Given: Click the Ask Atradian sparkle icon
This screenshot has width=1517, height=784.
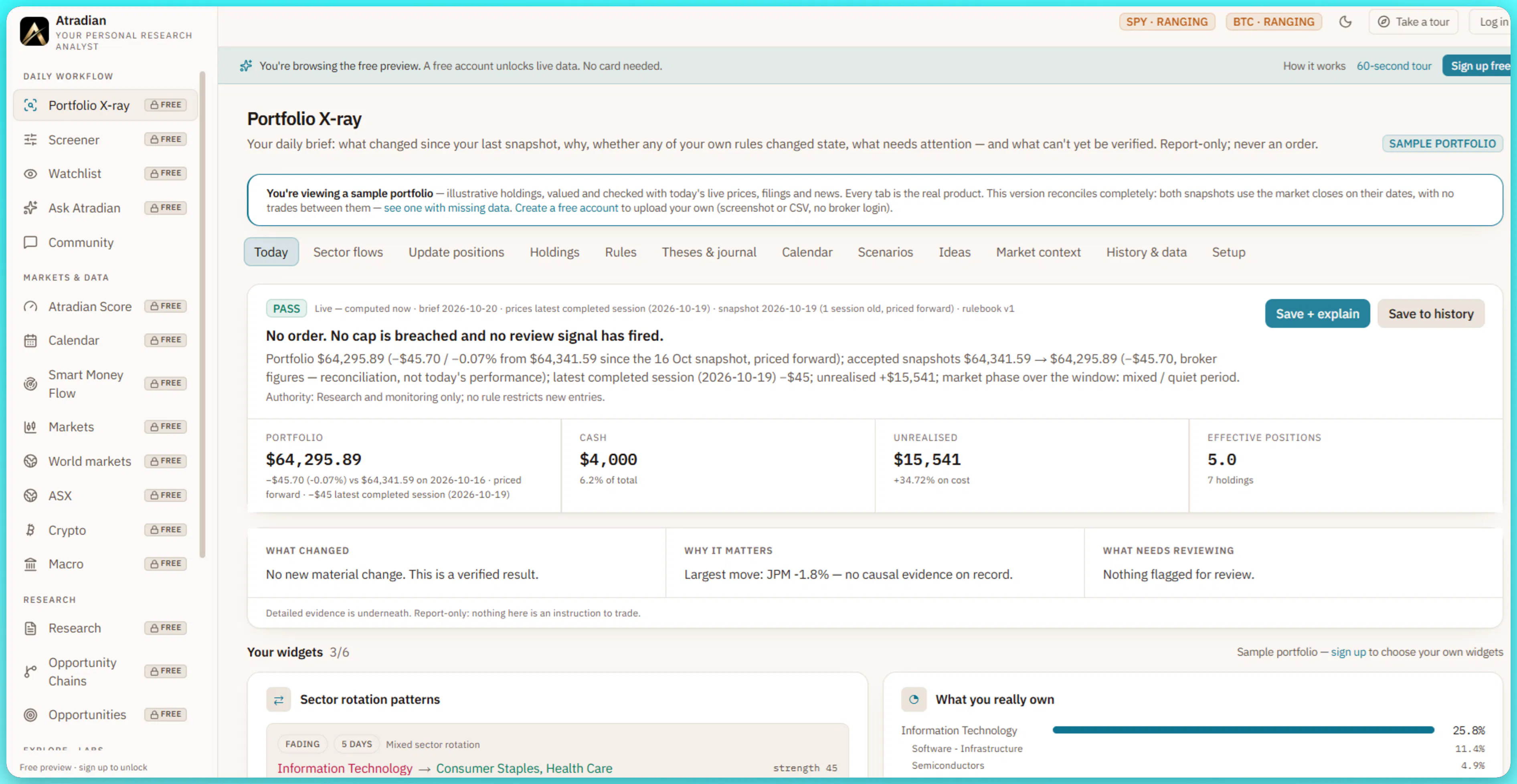Looking at the screenshot, I should (30, 208).
